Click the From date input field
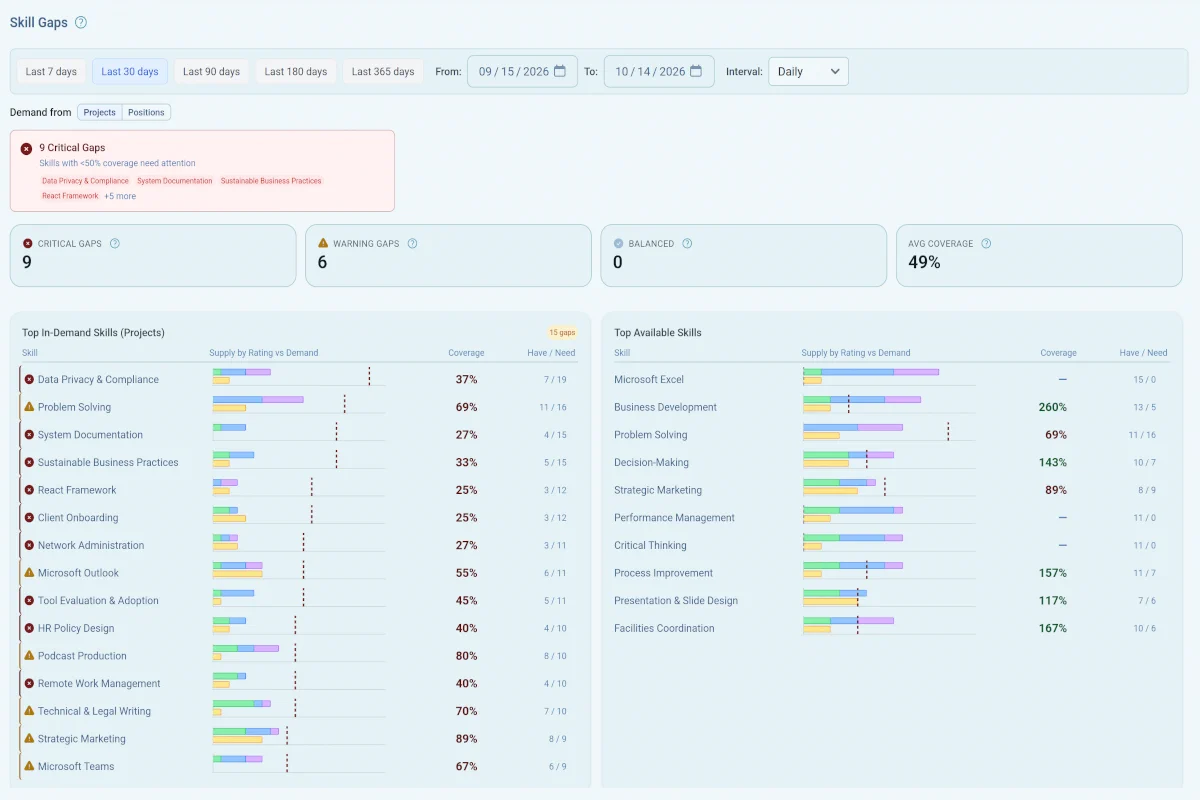Viewport: 1200px width, 800px height. pyautogui.click(x=522, y=71)
